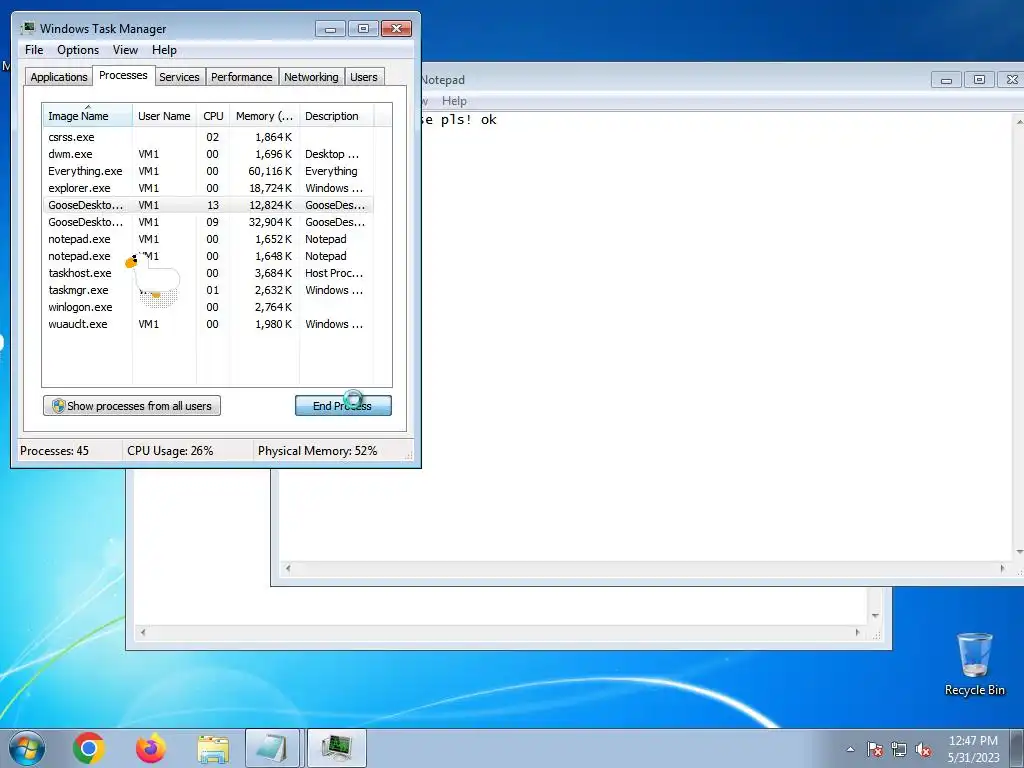Select the wuauclt.exe process row
Image resolution: width=1024 pixels, height=768 pixels.
pyautogui.click(x=208, y=324)
